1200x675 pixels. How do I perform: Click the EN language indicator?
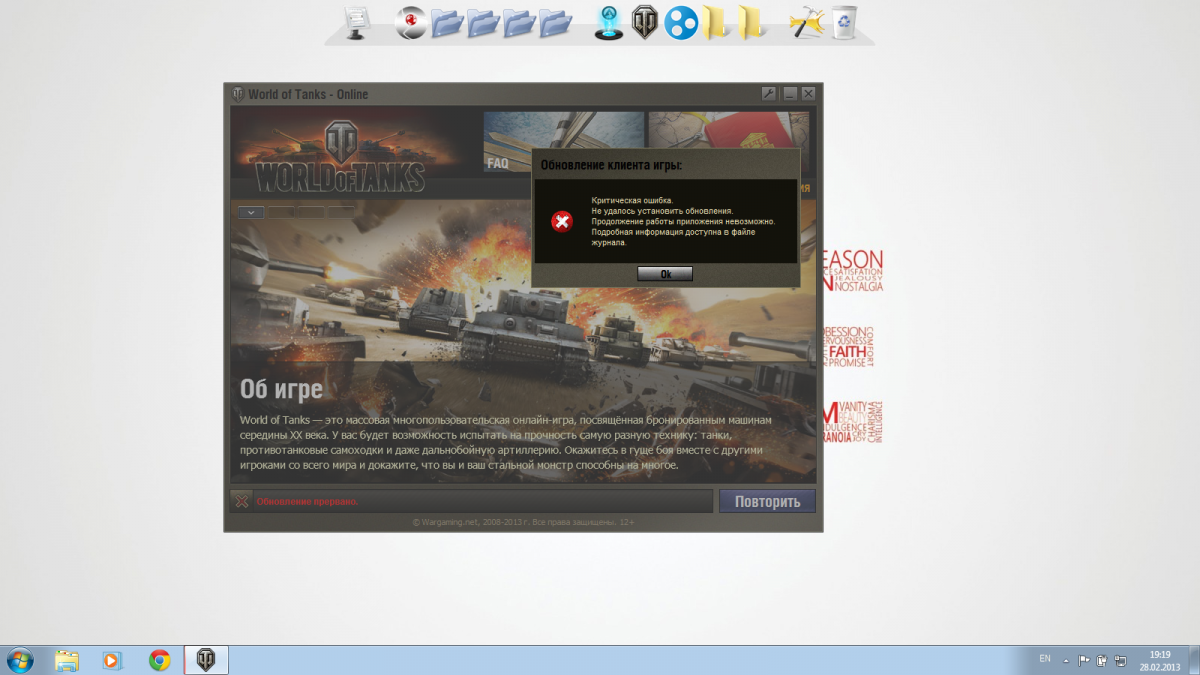[x=1045, y=659]
